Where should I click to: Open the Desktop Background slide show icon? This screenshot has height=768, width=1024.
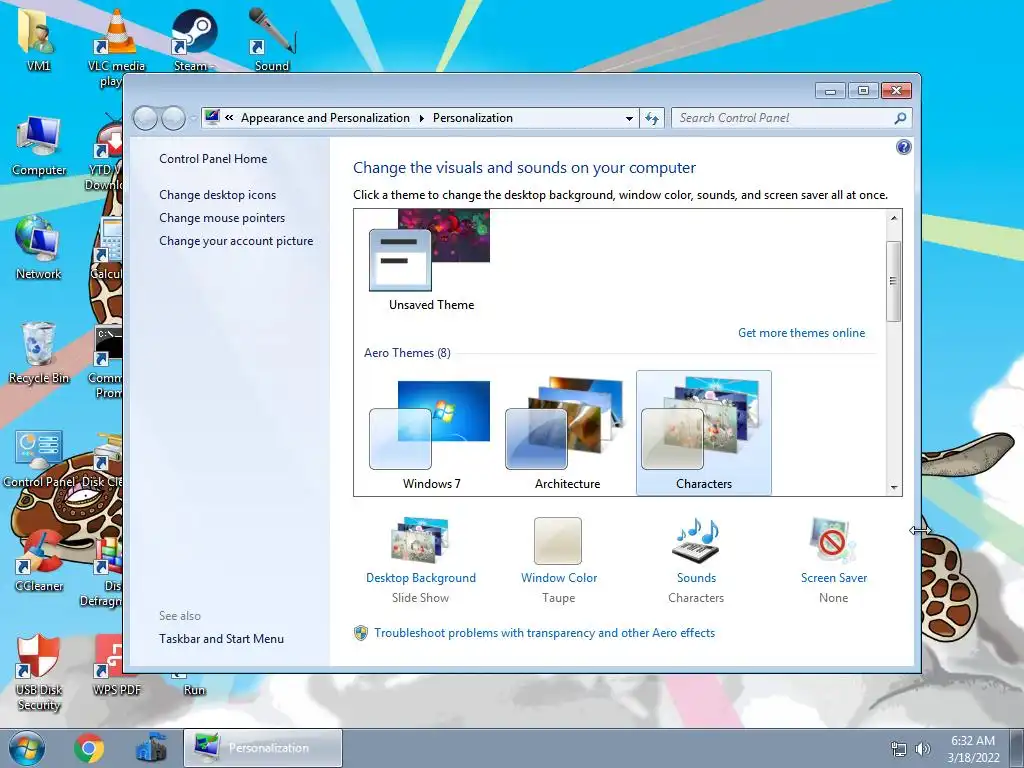pos(420,540)
